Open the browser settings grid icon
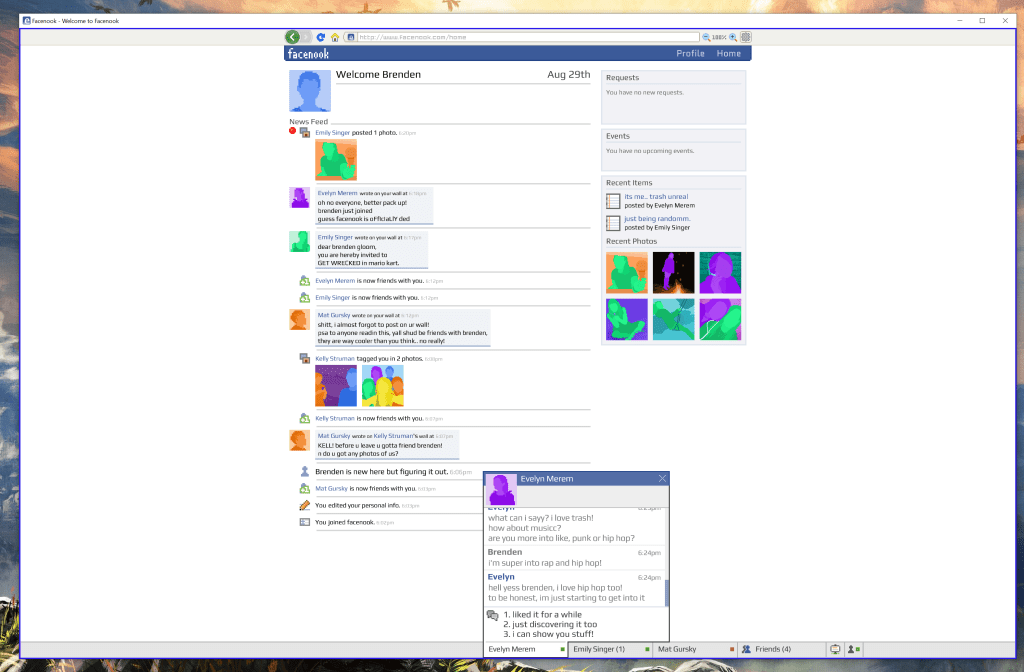The width and height of the screenshot is (1024, 672). (746, 37)
